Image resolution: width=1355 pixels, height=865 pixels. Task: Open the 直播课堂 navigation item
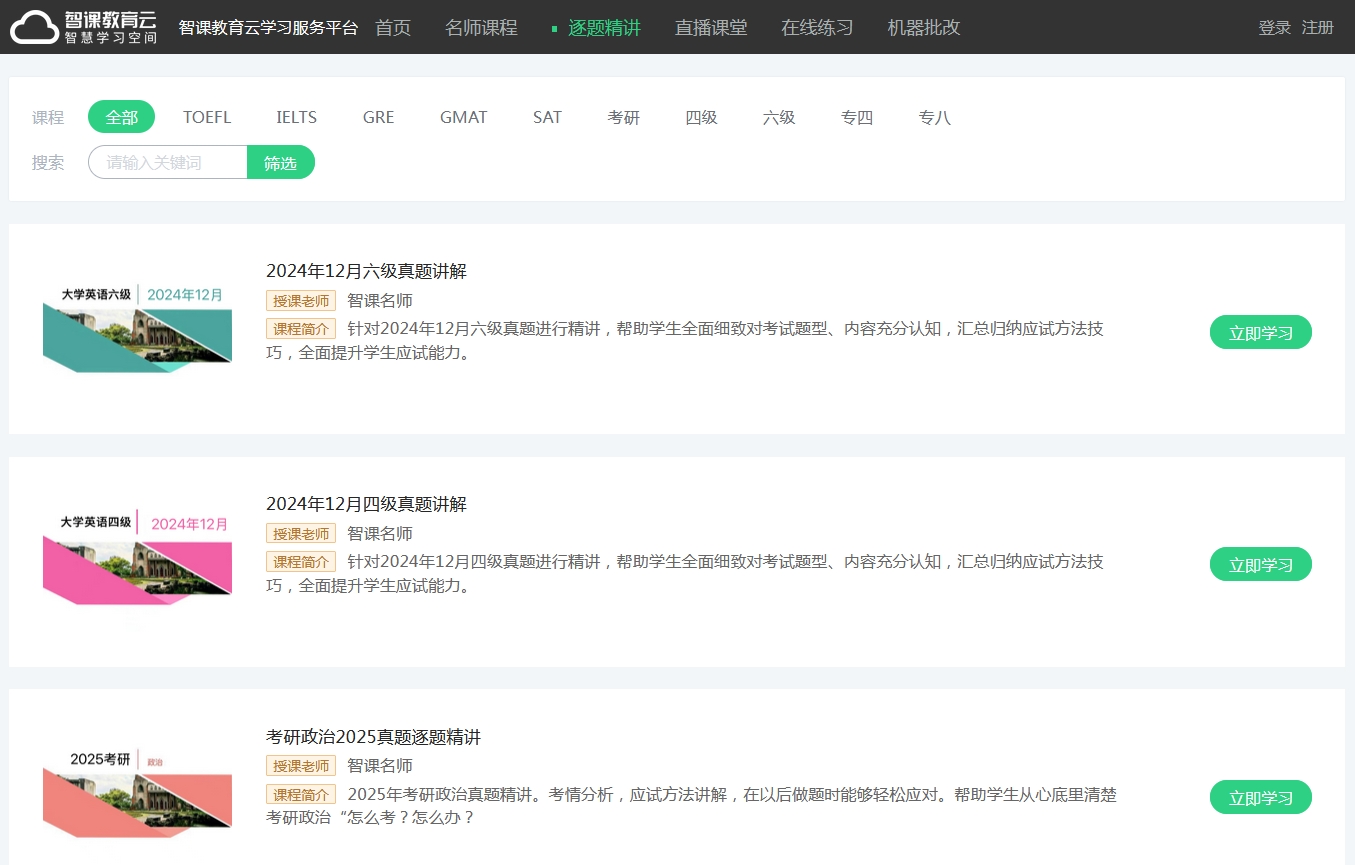click(x=711, y=28)
